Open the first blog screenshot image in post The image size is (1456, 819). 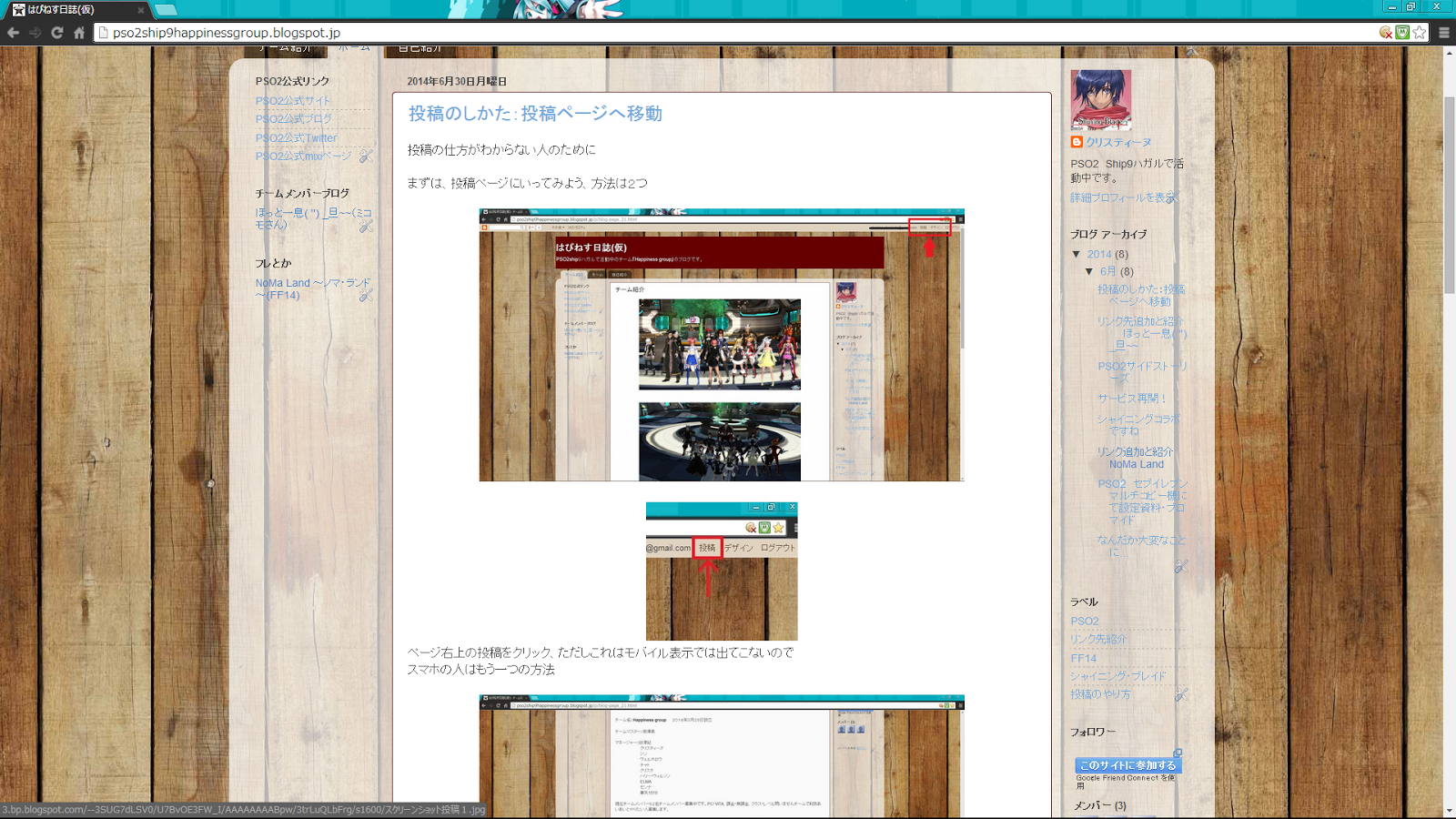tap(722, 345)
